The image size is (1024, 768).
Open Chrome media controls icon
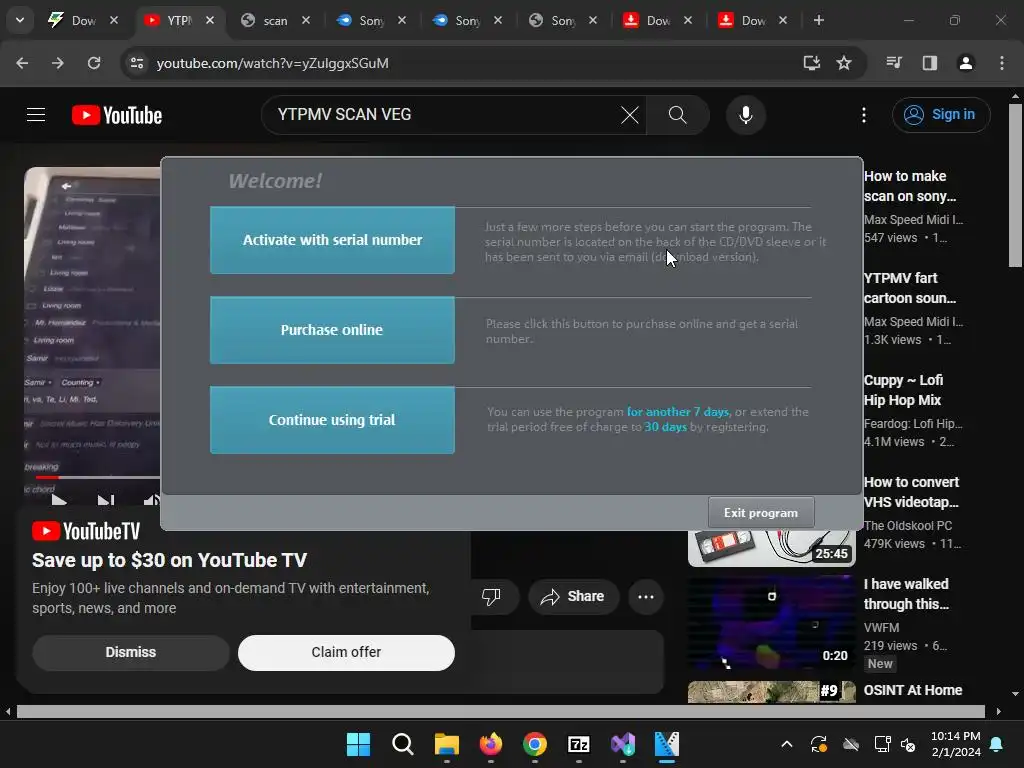[894, 63]
